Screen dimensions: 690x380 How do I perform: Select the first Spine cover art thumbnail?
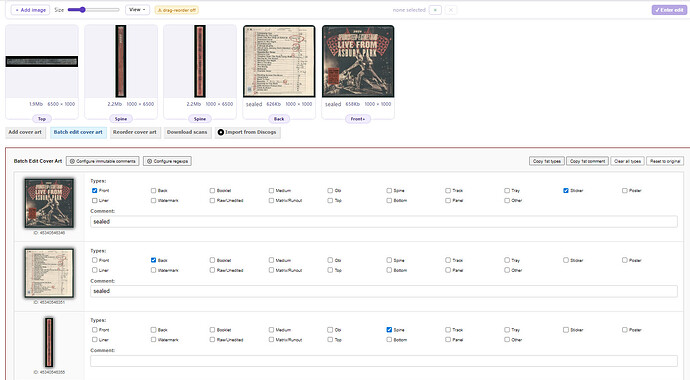coord(121,62)
